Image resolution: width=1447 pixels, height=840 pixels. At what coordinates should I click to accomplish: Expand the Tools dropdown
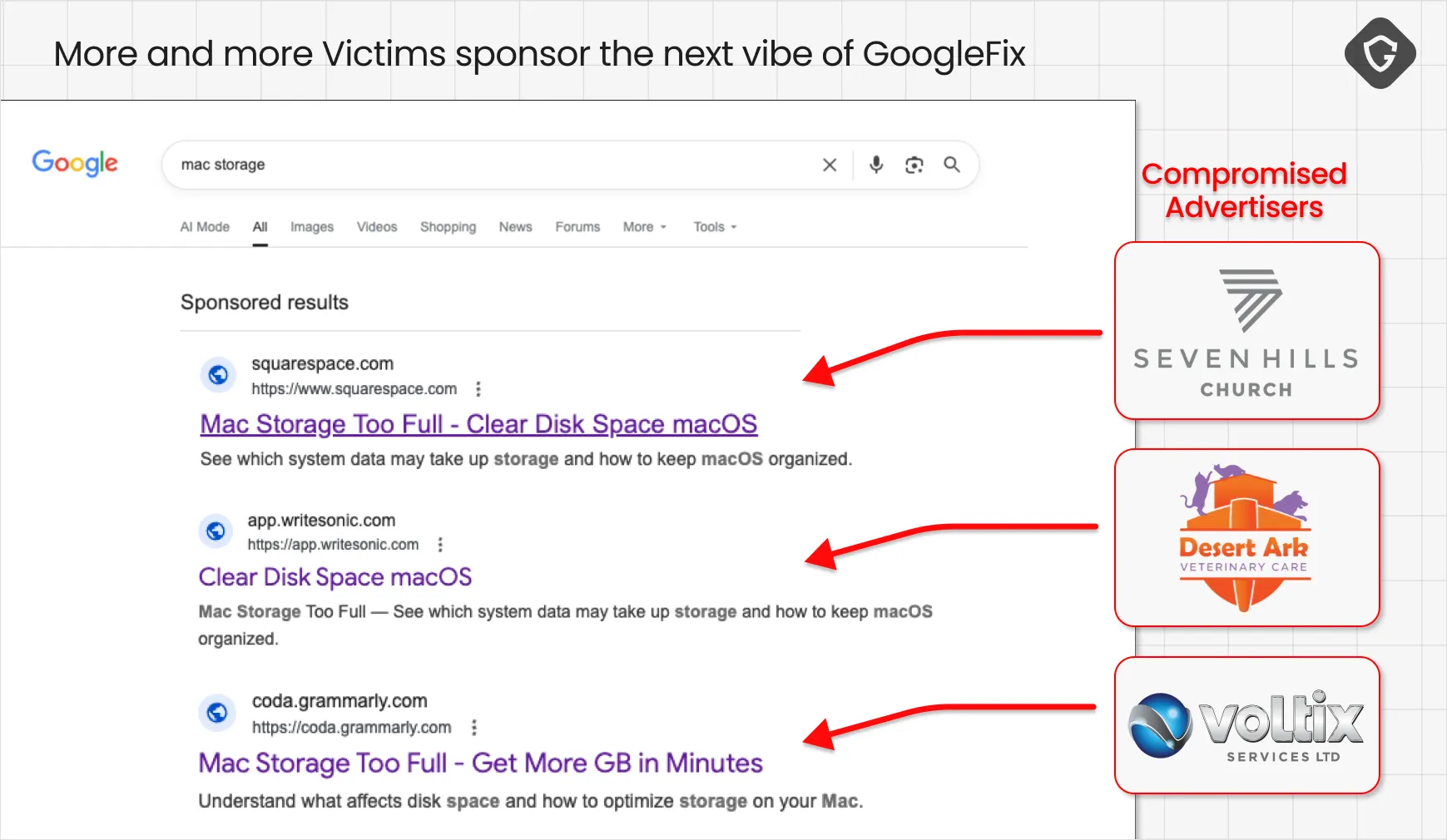click(716, 227)
